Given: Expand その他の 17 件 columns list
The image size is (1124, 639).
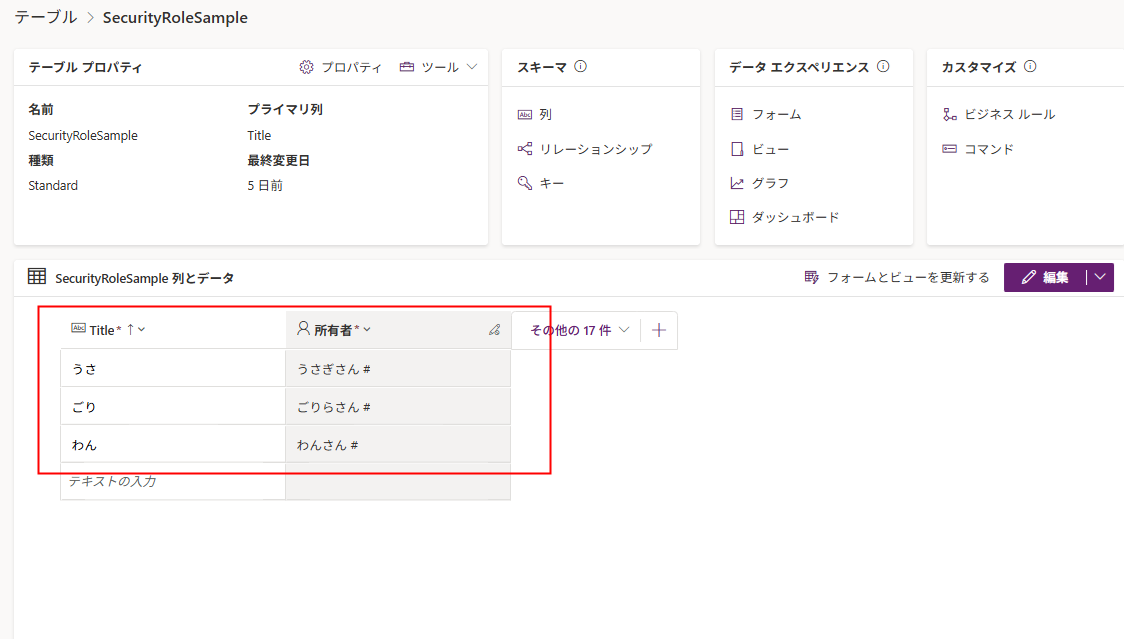Looking at the screenshot, I should point(579,330).
